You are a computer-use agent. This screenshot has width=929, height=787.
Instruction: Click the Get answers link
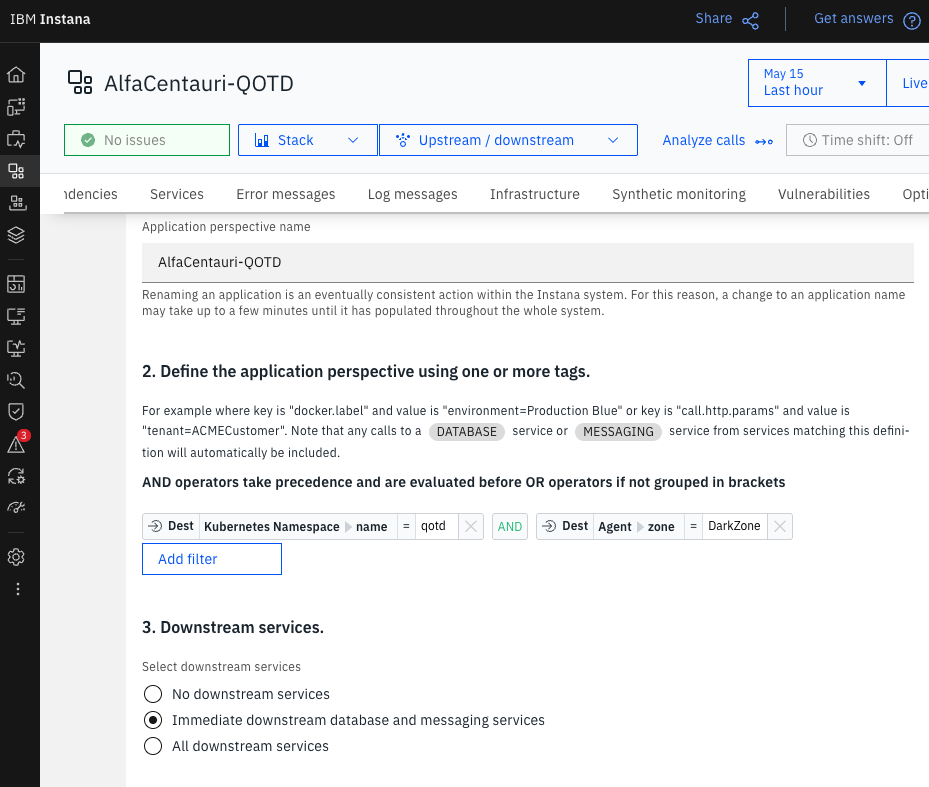(854, 18)
